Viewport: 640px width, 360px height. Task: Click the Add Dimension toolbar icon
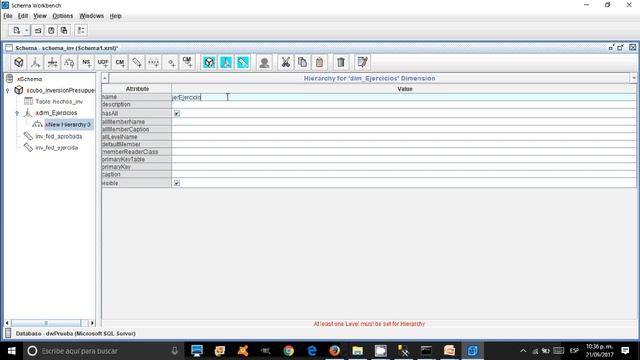(x=36, y=62)
